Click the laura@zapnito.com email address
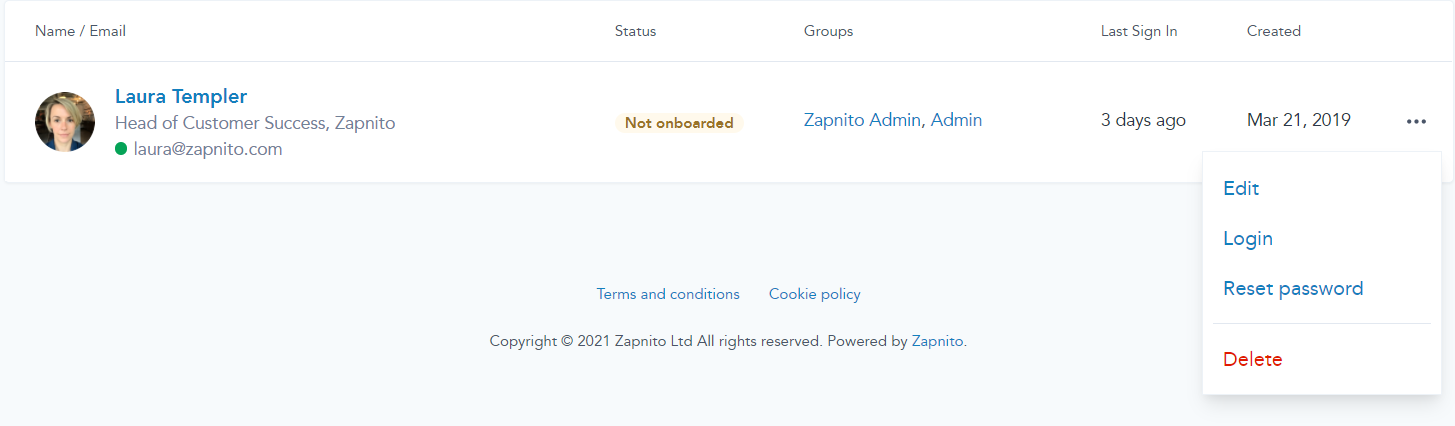1455x426 pixels. coord(208,149)
